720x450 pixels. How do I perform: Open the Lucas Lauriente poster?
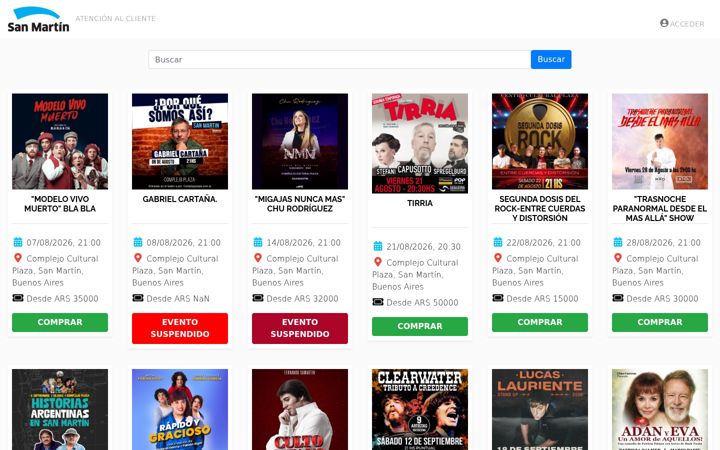tap(540, 410)
